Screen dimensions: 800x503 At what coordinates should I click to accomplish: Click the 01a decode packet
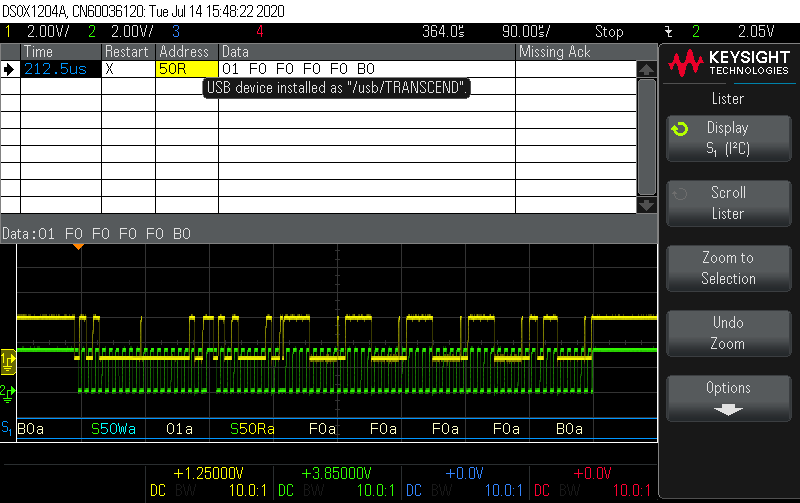pos(179,429)
